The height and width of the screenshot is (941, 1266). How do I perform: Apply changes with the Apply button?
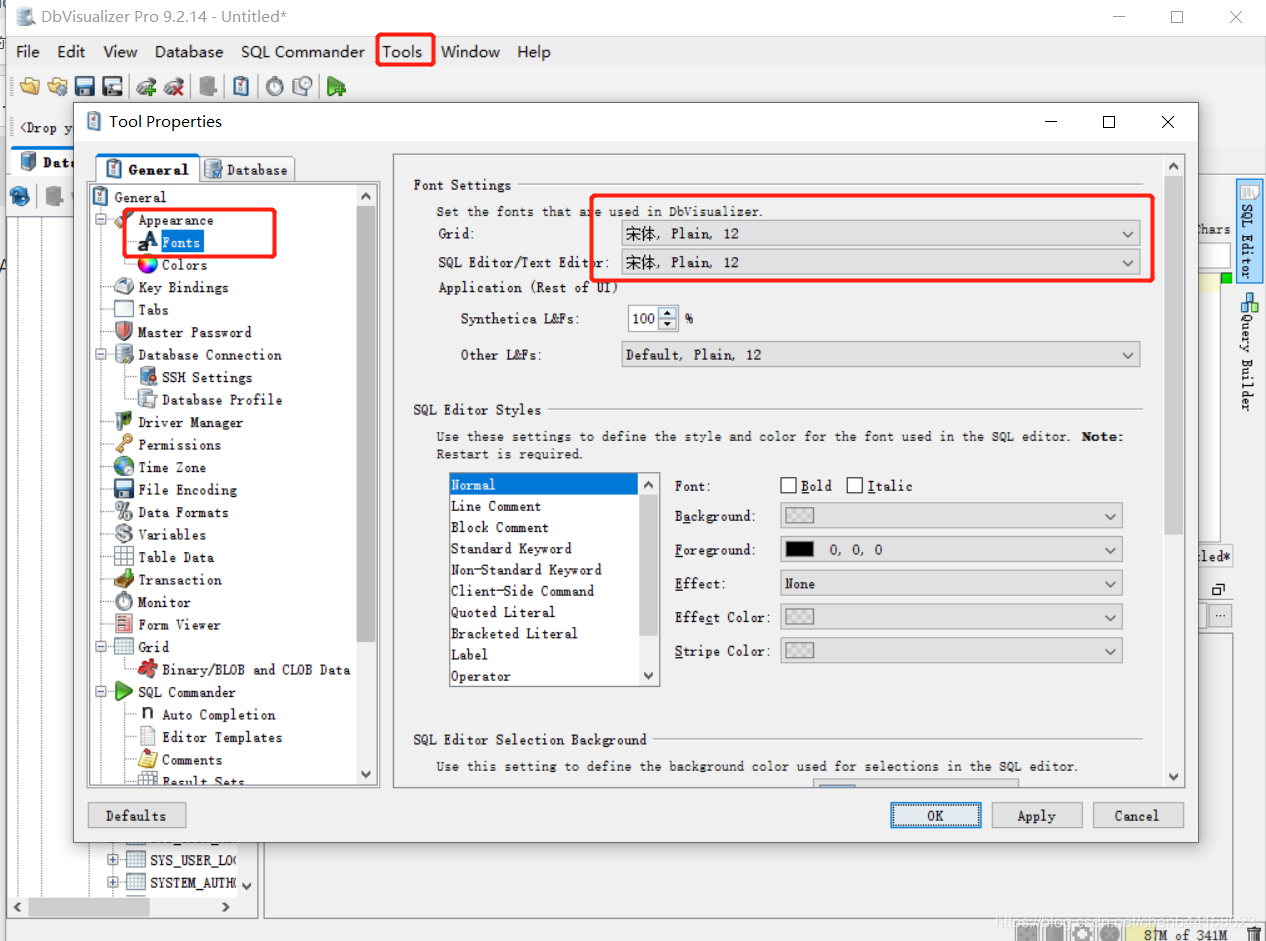tap(1036, 815)
